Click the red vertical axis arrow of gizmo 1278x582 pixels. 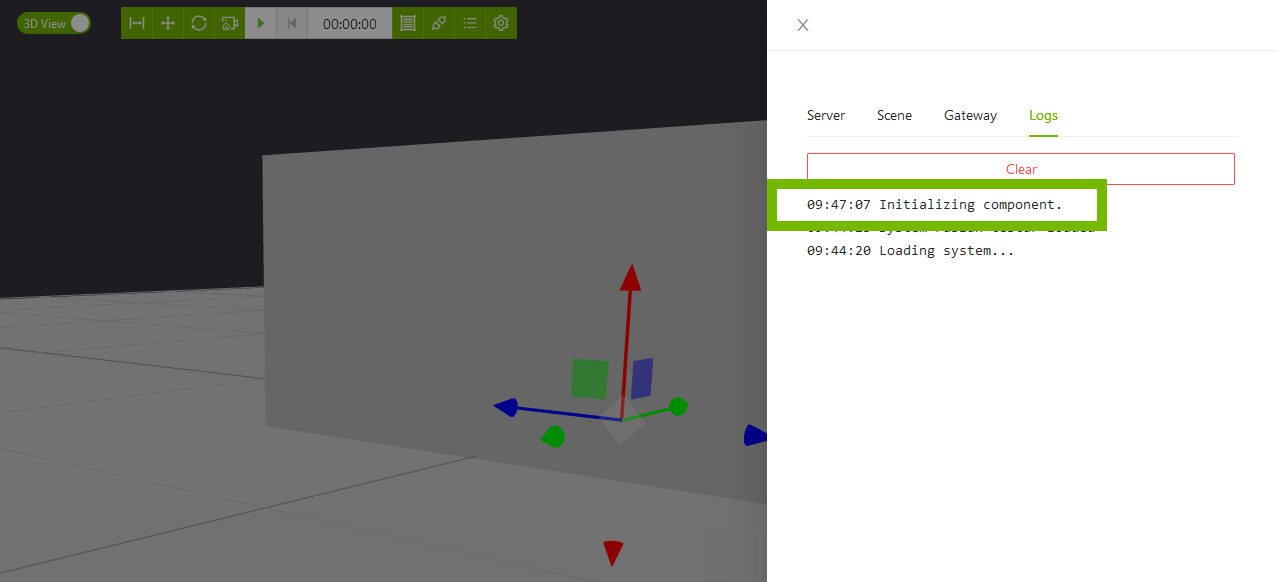630,280
